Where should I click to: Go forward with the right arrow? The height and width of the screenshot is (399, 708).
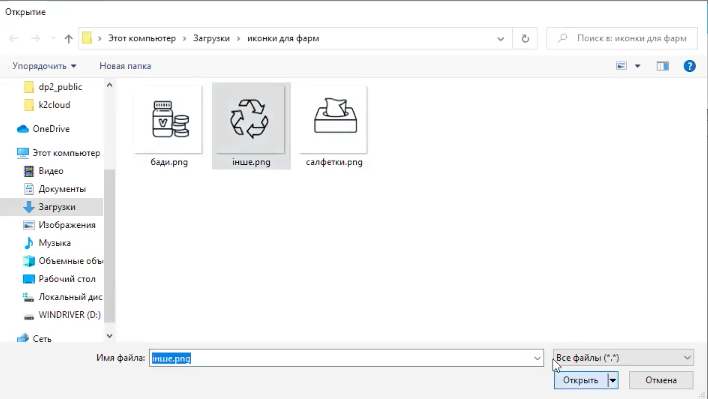(x=35, y=38)
